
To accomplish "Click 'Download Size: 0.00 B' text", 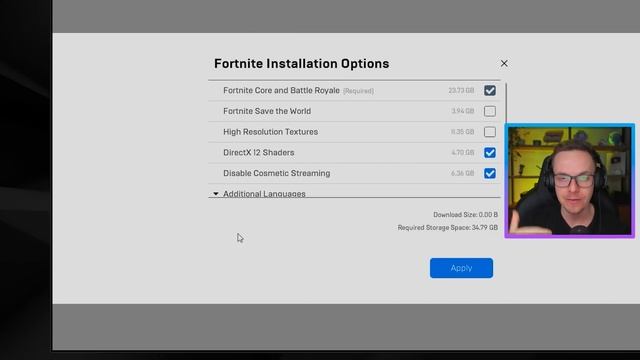I will point(465,215).
